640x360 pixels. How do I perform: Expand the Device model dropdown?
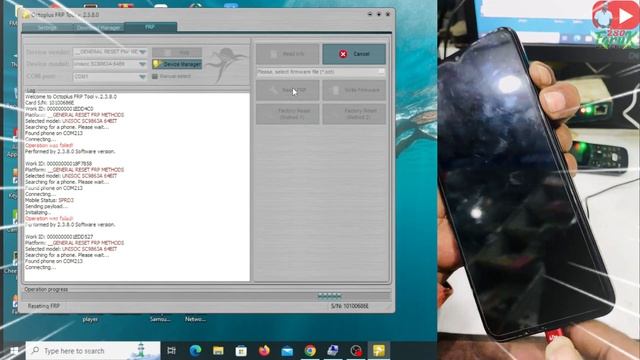coord(142,64)
